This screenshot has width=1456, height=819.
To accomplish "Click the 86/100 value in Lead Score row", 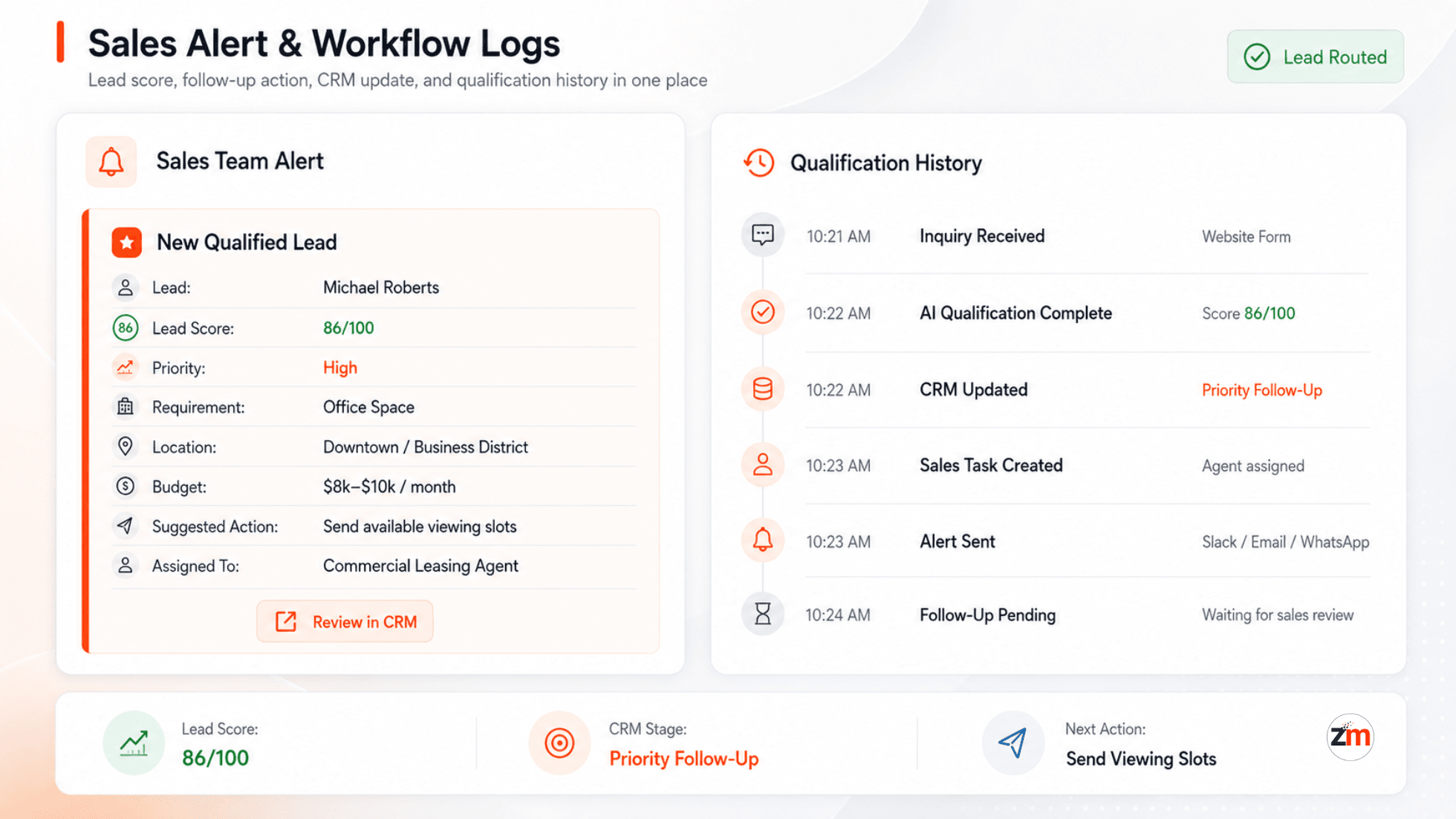I will [348, 327].
